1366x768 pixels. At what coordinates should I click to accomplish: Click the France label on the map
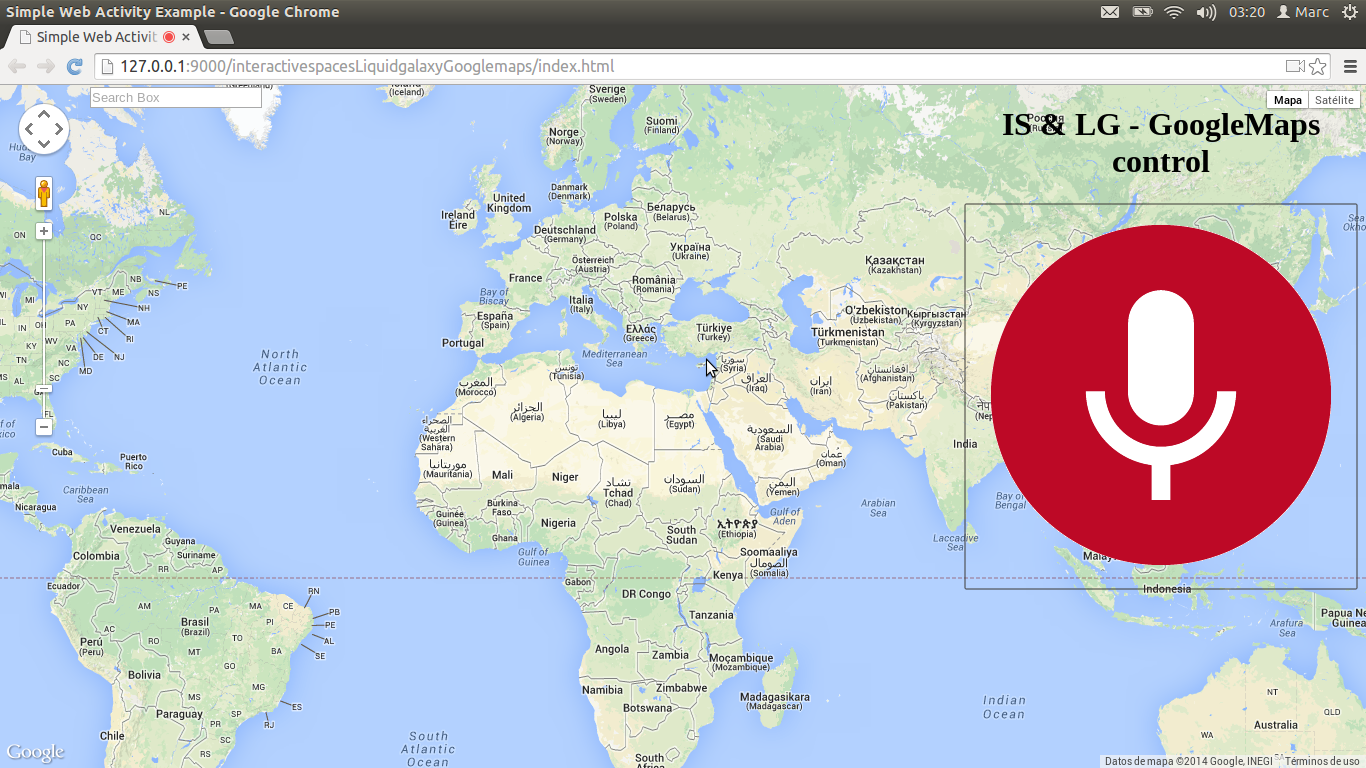tap(525, 278)
